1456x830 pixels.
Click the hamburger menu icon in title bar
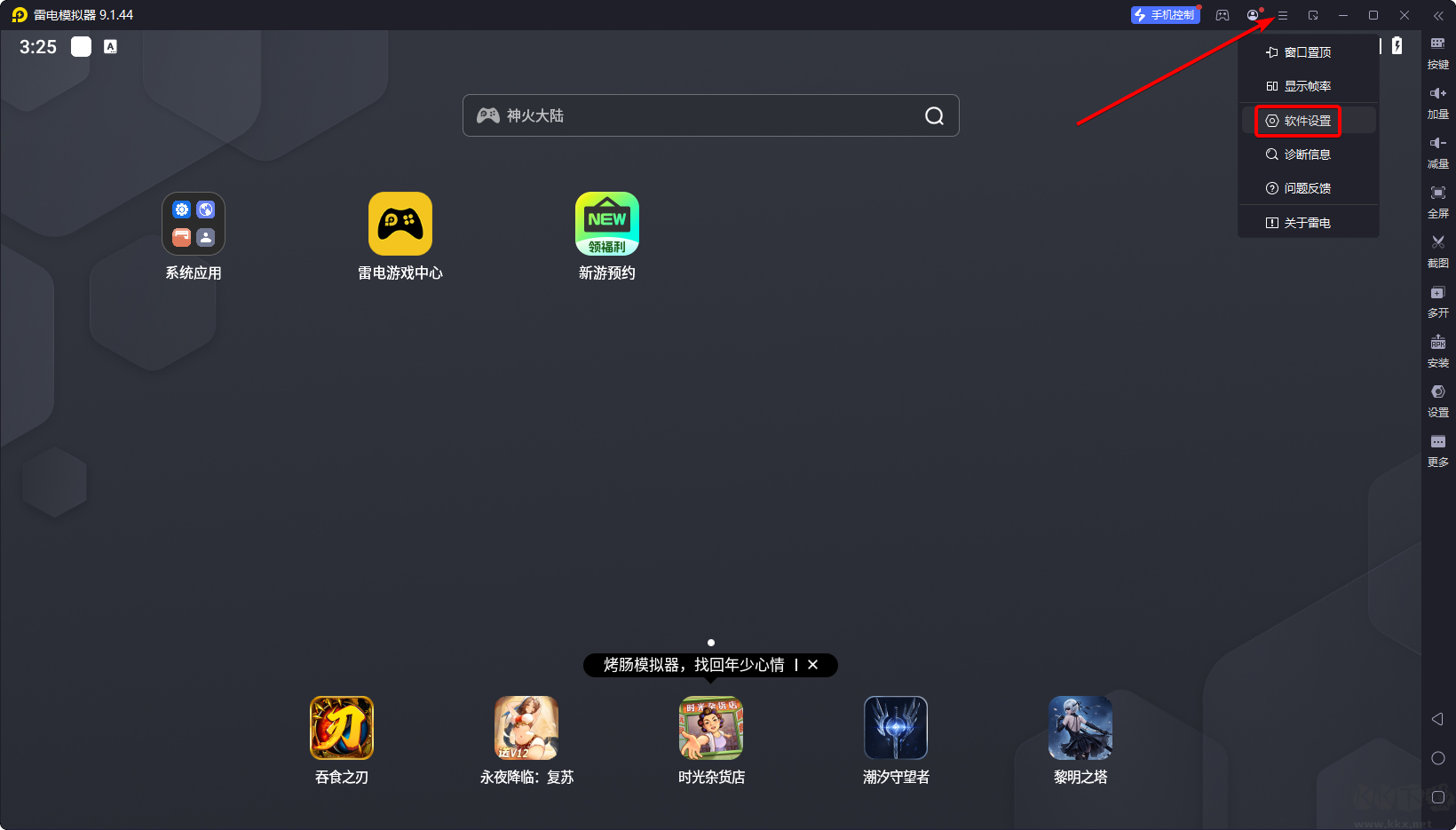[x=1283, y=15]
